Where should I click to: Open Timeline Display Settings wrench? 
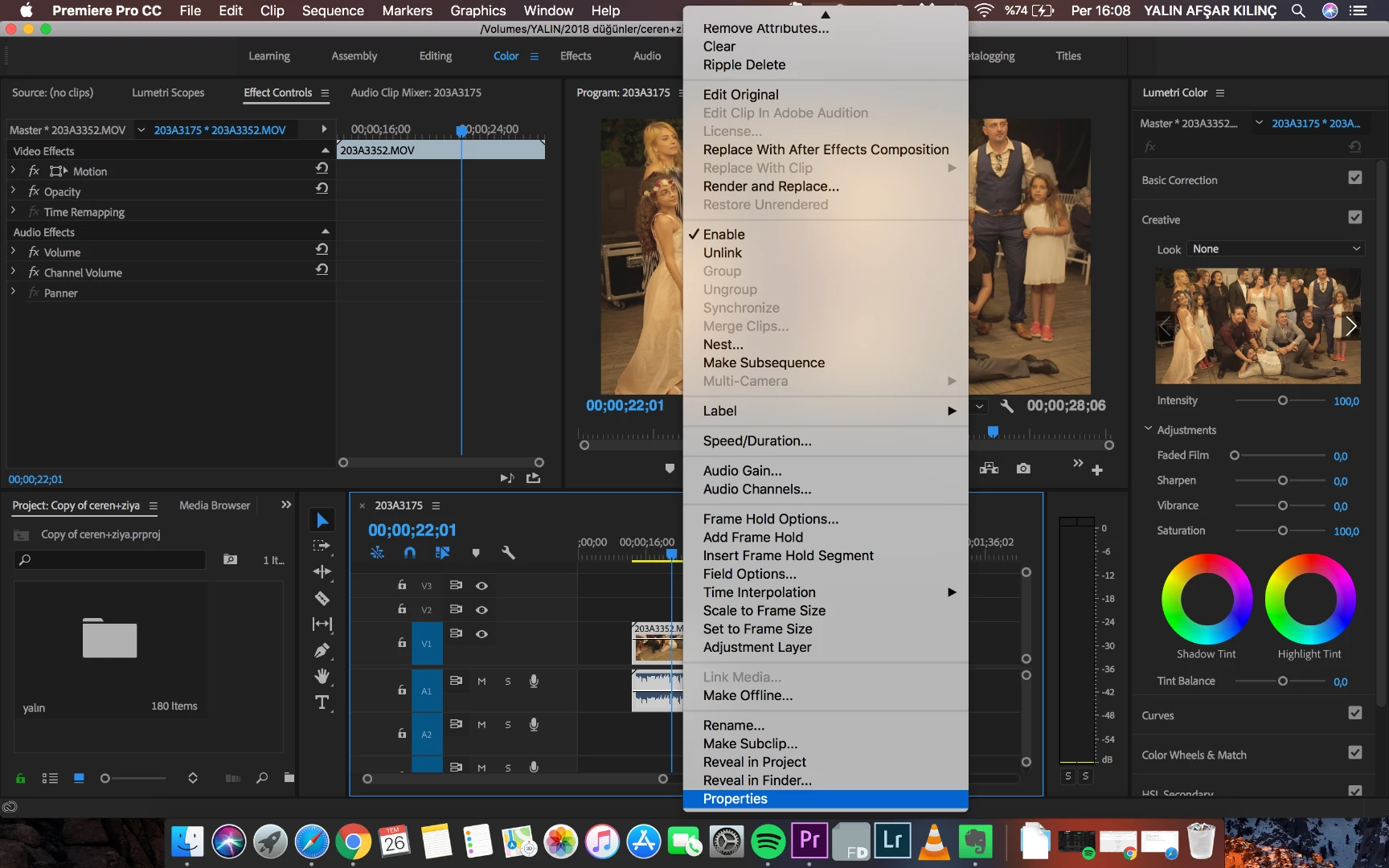click(x=508, y=553)
